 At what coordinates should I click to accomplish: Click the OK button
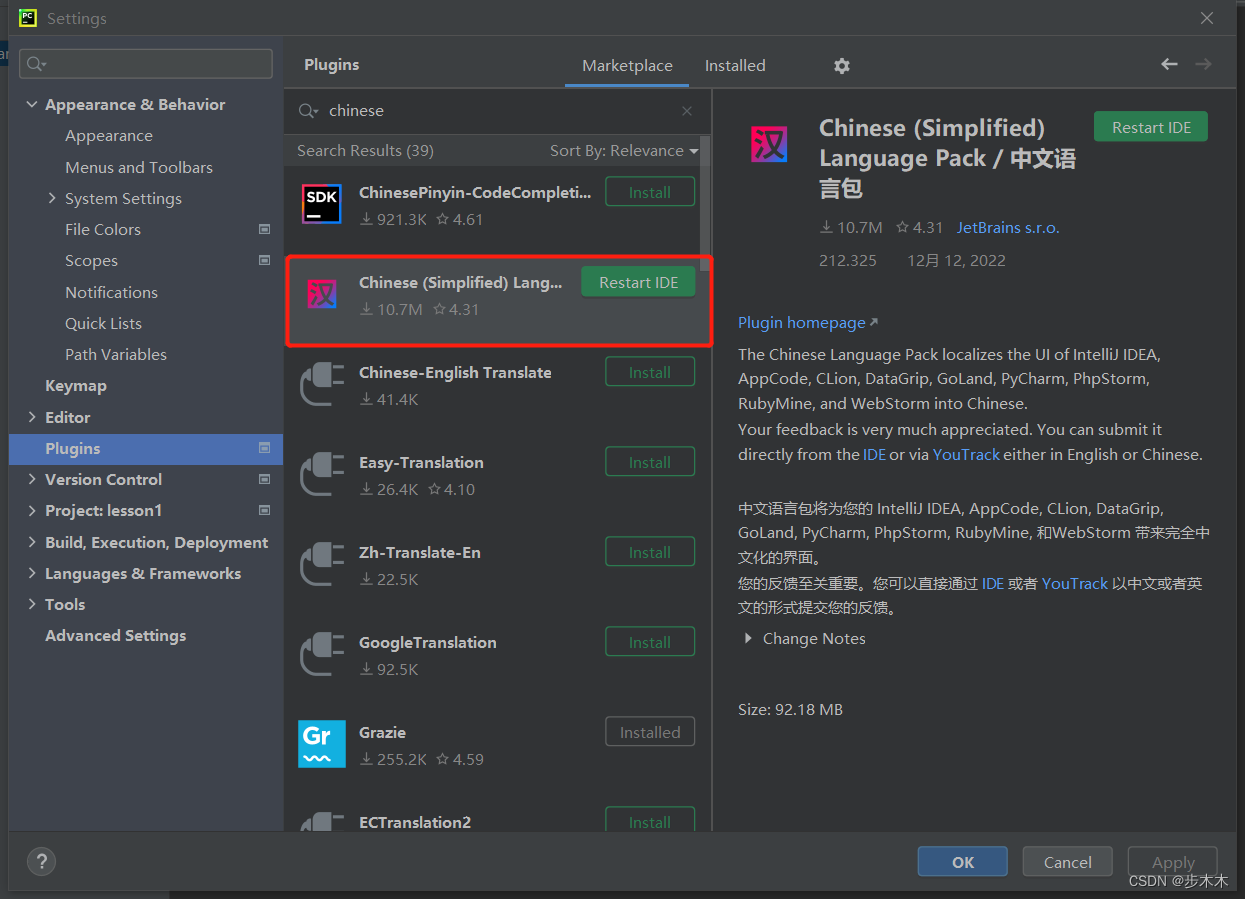tap(963, 862)
